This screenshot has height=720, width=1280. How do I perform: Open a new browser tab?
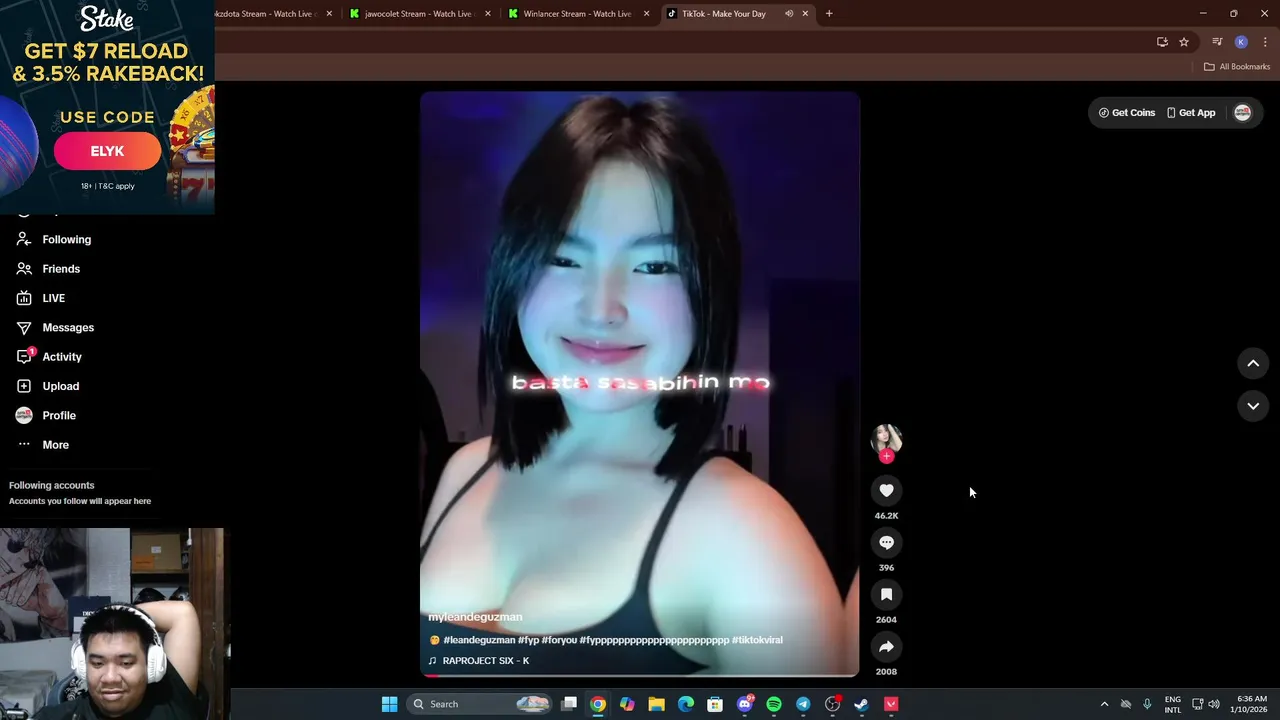pyautogui.click(x=829, y=14)
